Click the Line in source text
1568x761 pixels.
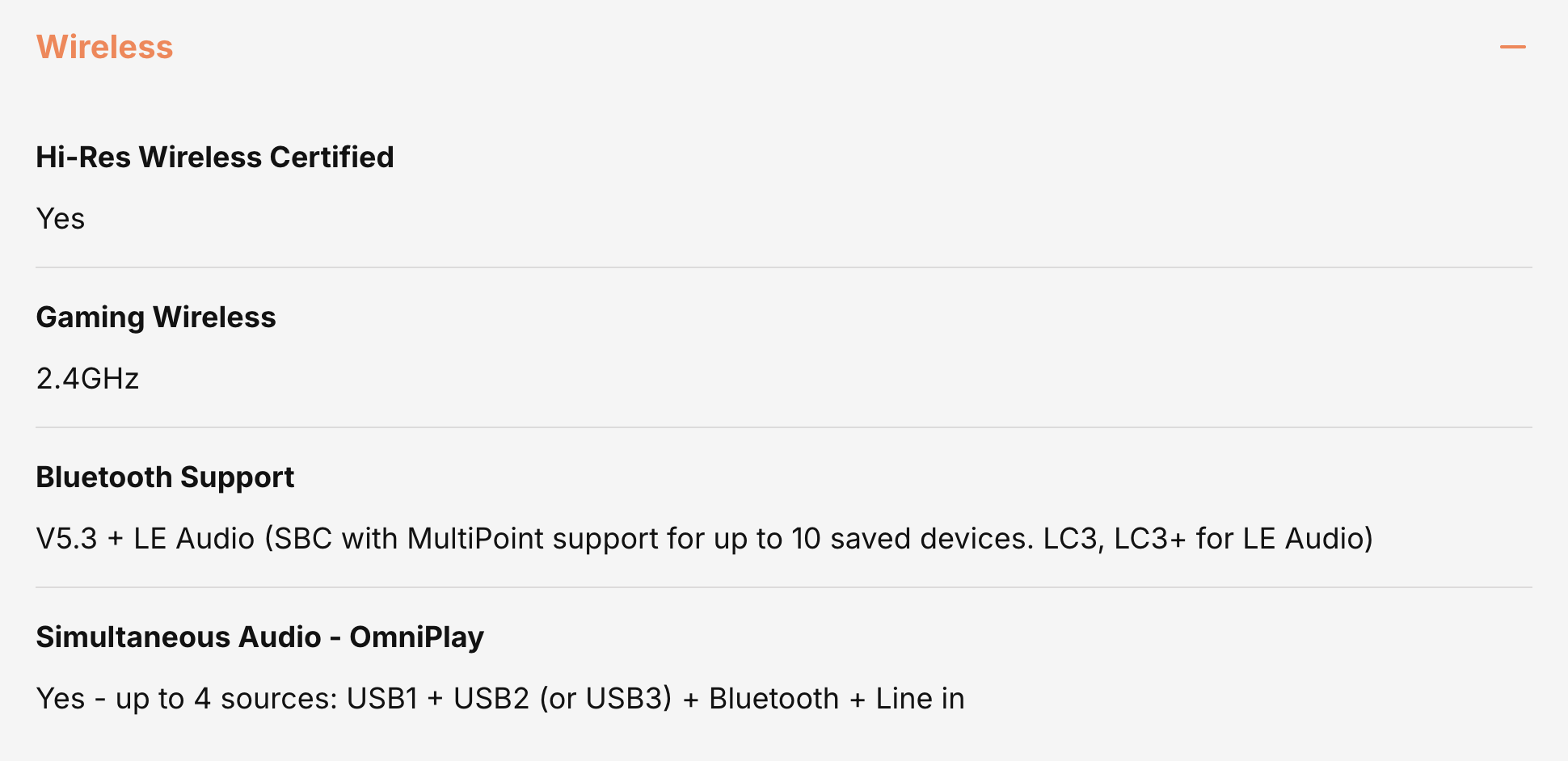920,698
